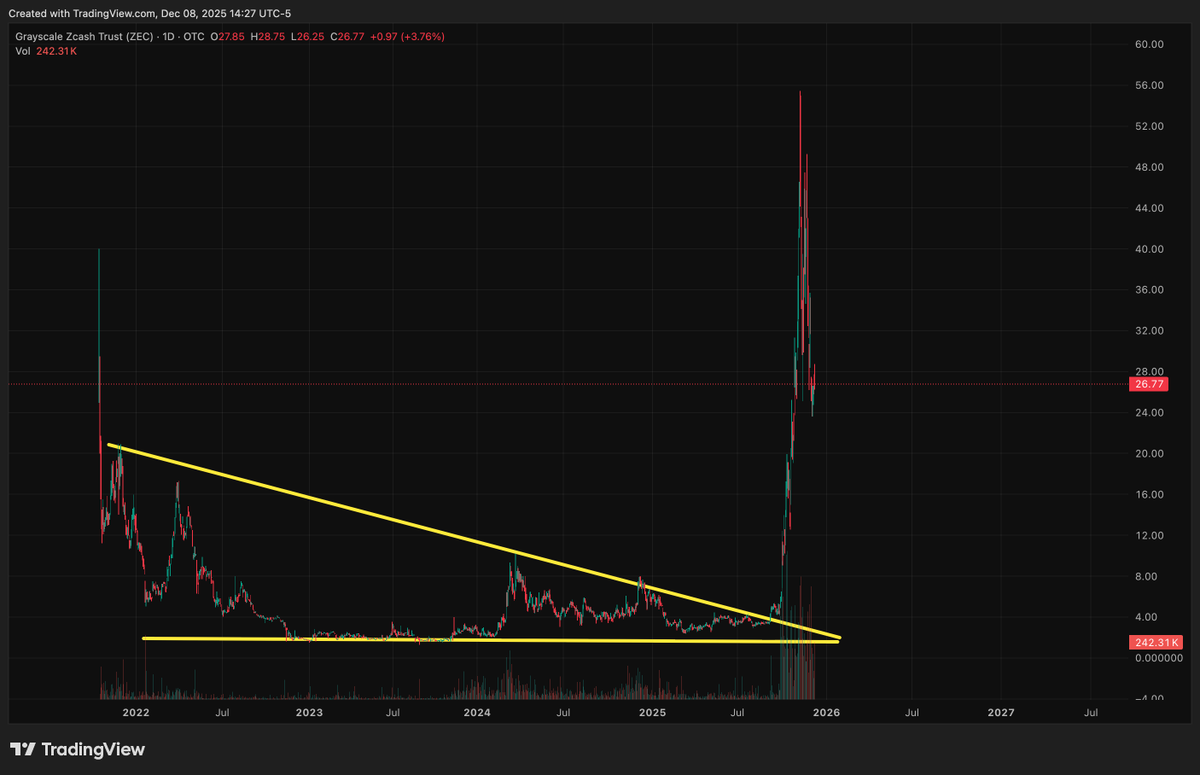Click the 52.00 price axis label
The image size is (1200, 775).
1149,126
